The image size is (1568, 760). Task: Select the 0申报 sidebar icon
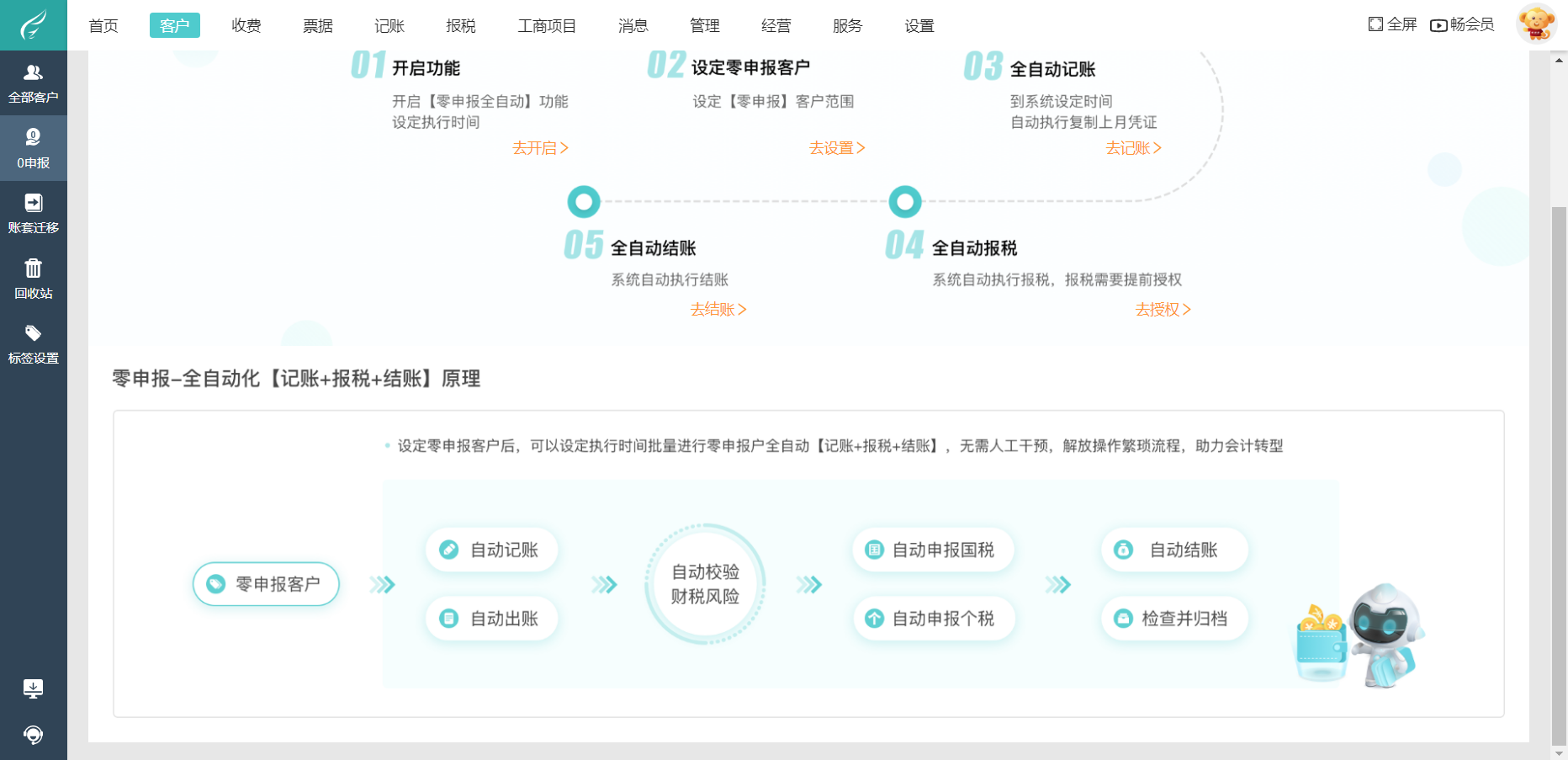34,148
